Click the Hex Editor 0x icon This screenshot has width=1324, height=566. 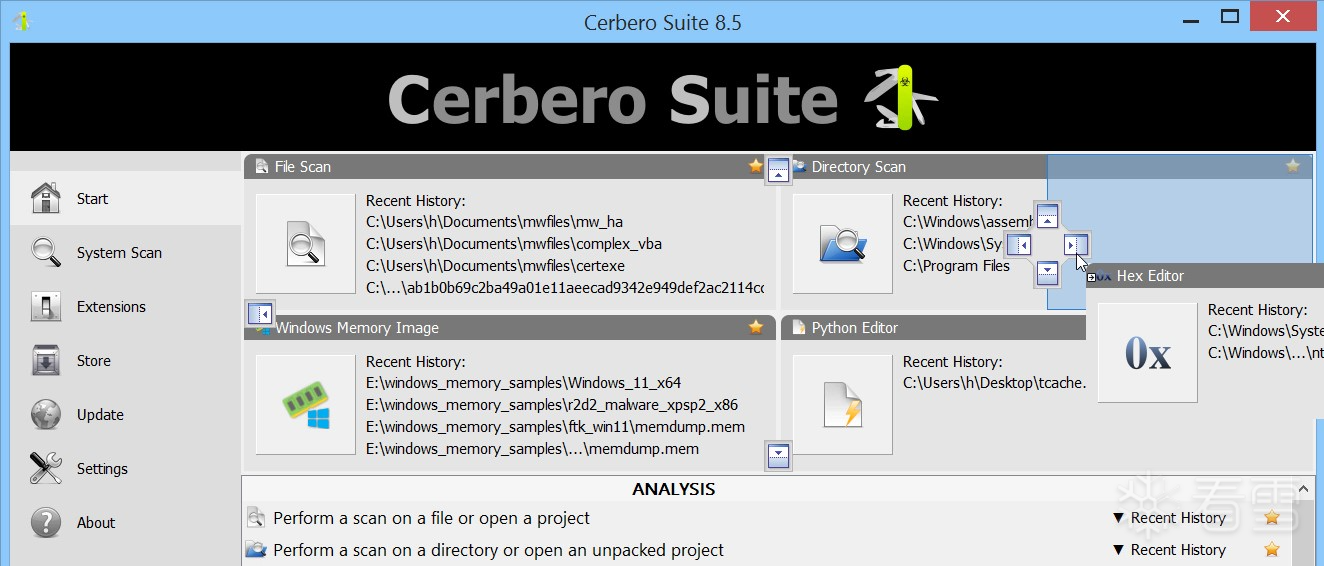[x=1147, y=352]
